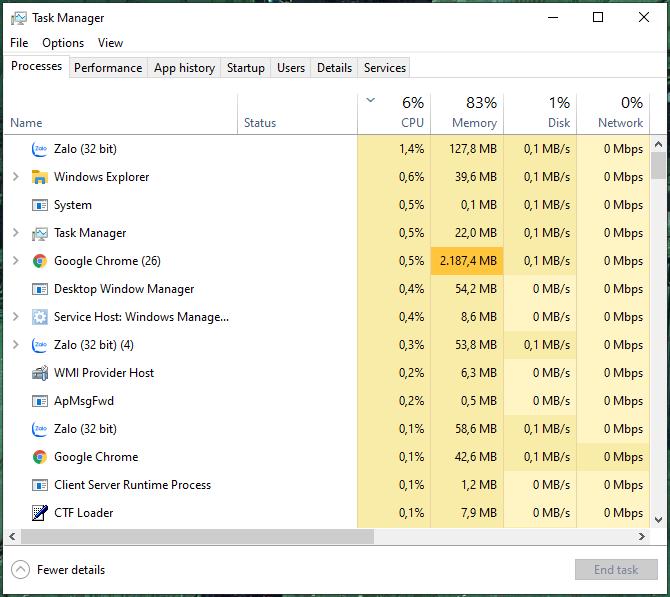The height and width of the screenshot is (597, 670).
Task: Click the Task Manager process row icon
Action: tap(39, 233)
